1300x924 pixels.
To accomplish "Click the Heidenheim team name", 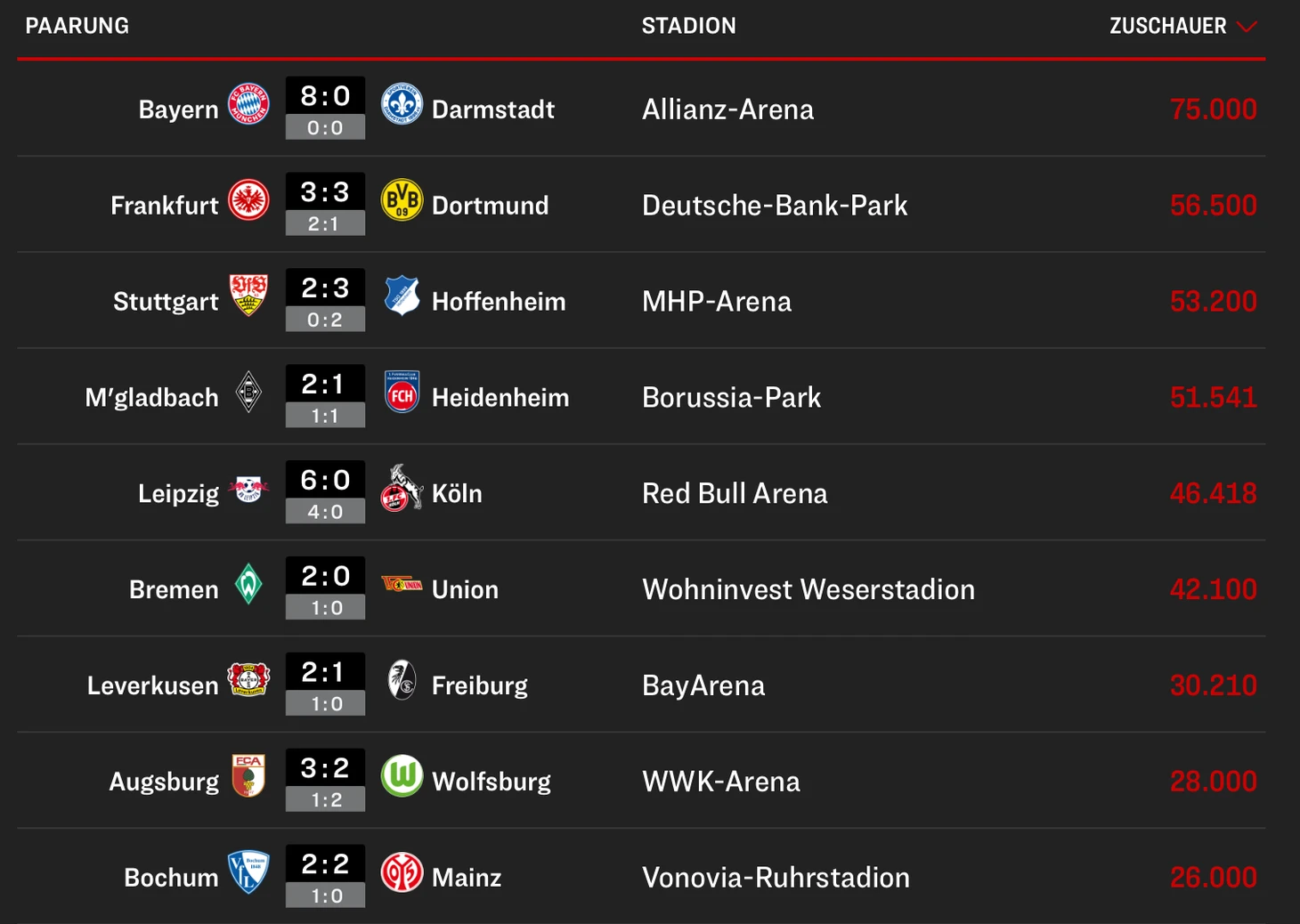I will [500, 398].
